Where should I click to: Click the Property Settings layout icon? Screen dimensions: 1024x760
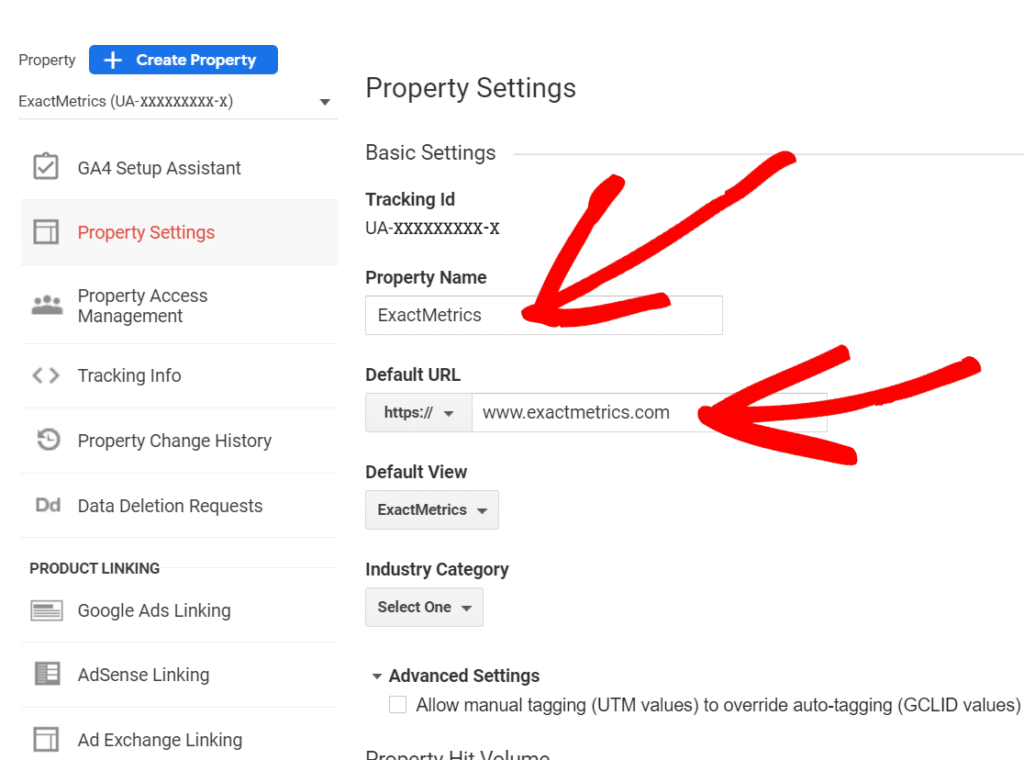tap(46, 232)
